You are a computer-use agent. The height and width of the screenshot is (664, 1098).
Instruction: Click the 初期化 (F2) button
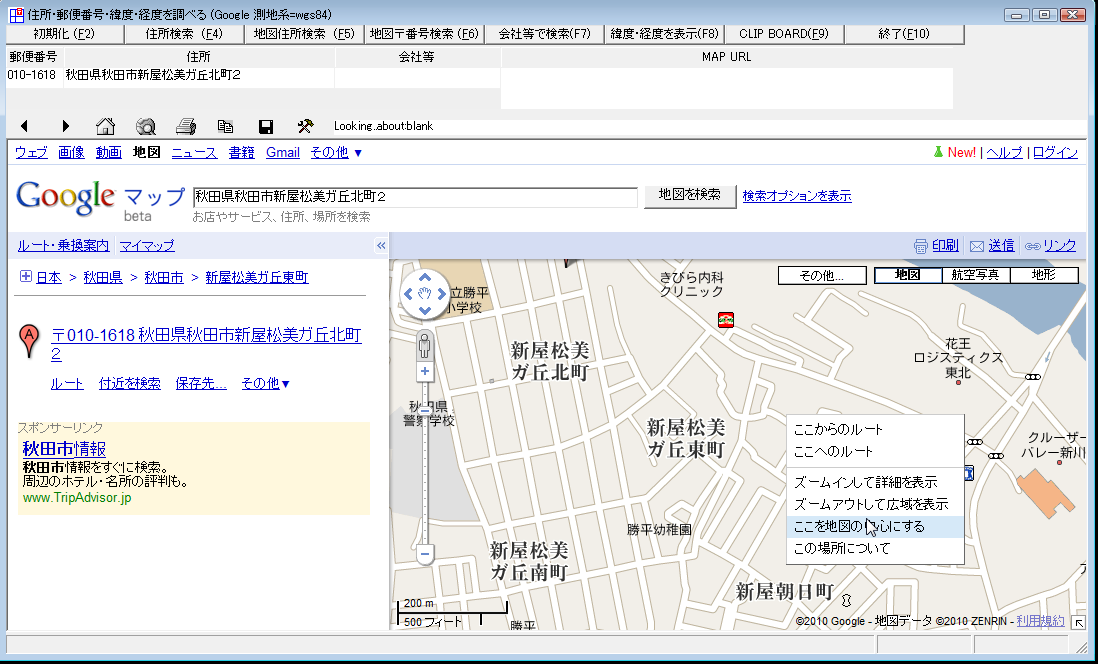click(x=64, y=34)
